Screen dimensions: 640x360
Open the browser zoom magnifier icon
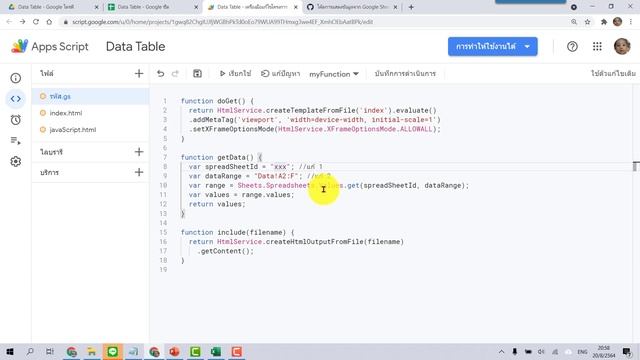(x=574, y=22)
